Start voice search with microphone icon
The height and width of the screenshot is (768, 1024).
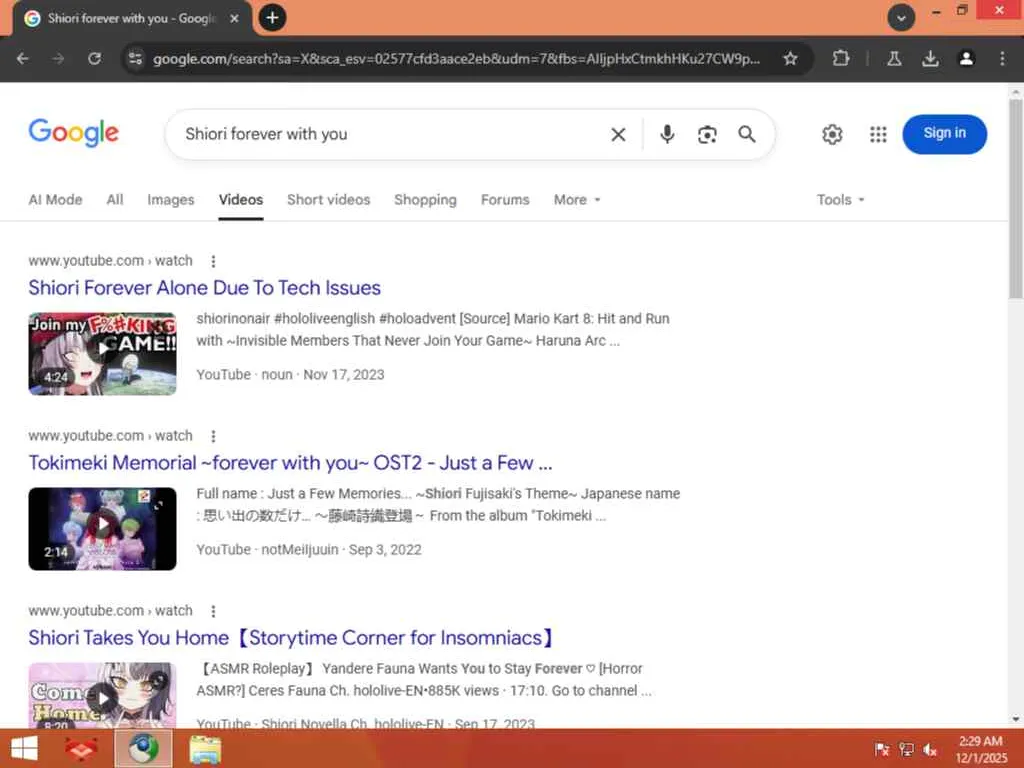667,134
